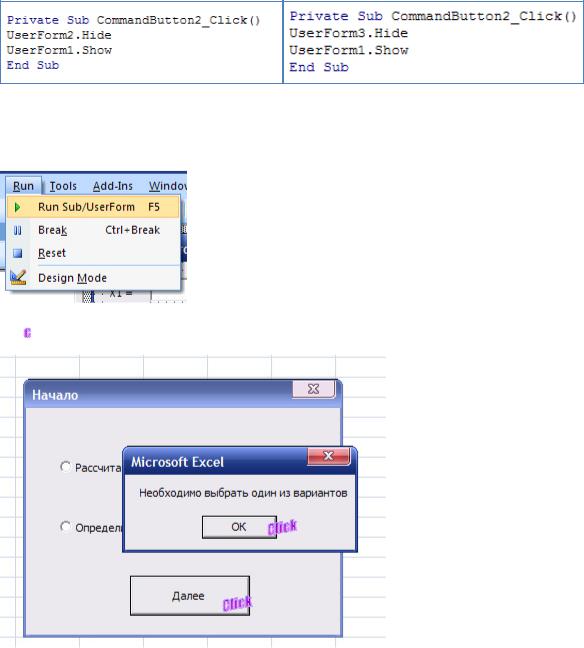This screenshot has height=648, width=584.
Task: Click the blue Reset square icon
Action: coord(17,253)
